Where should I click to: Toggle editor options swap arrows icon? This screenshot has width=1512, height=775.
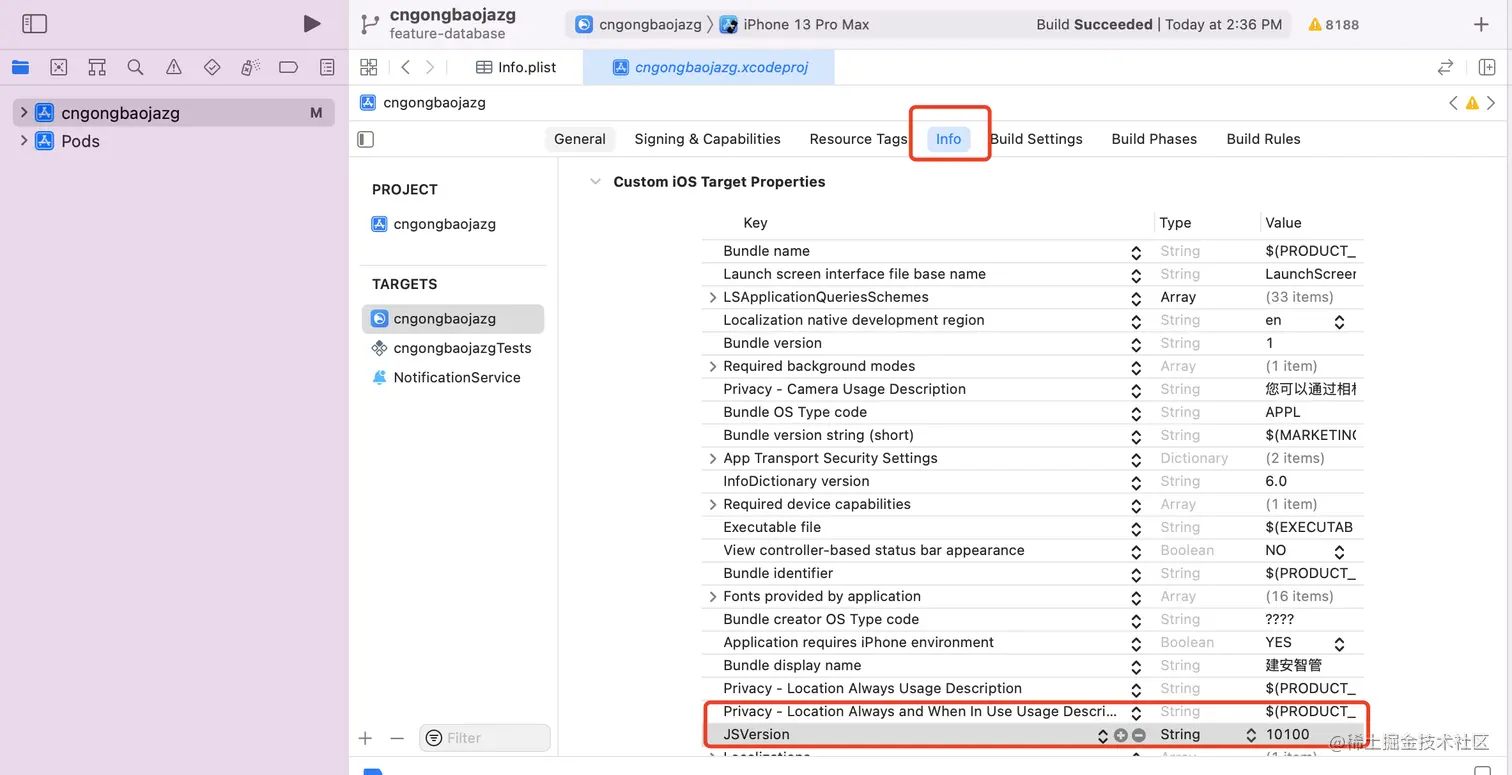click(x=1445, y=67)
